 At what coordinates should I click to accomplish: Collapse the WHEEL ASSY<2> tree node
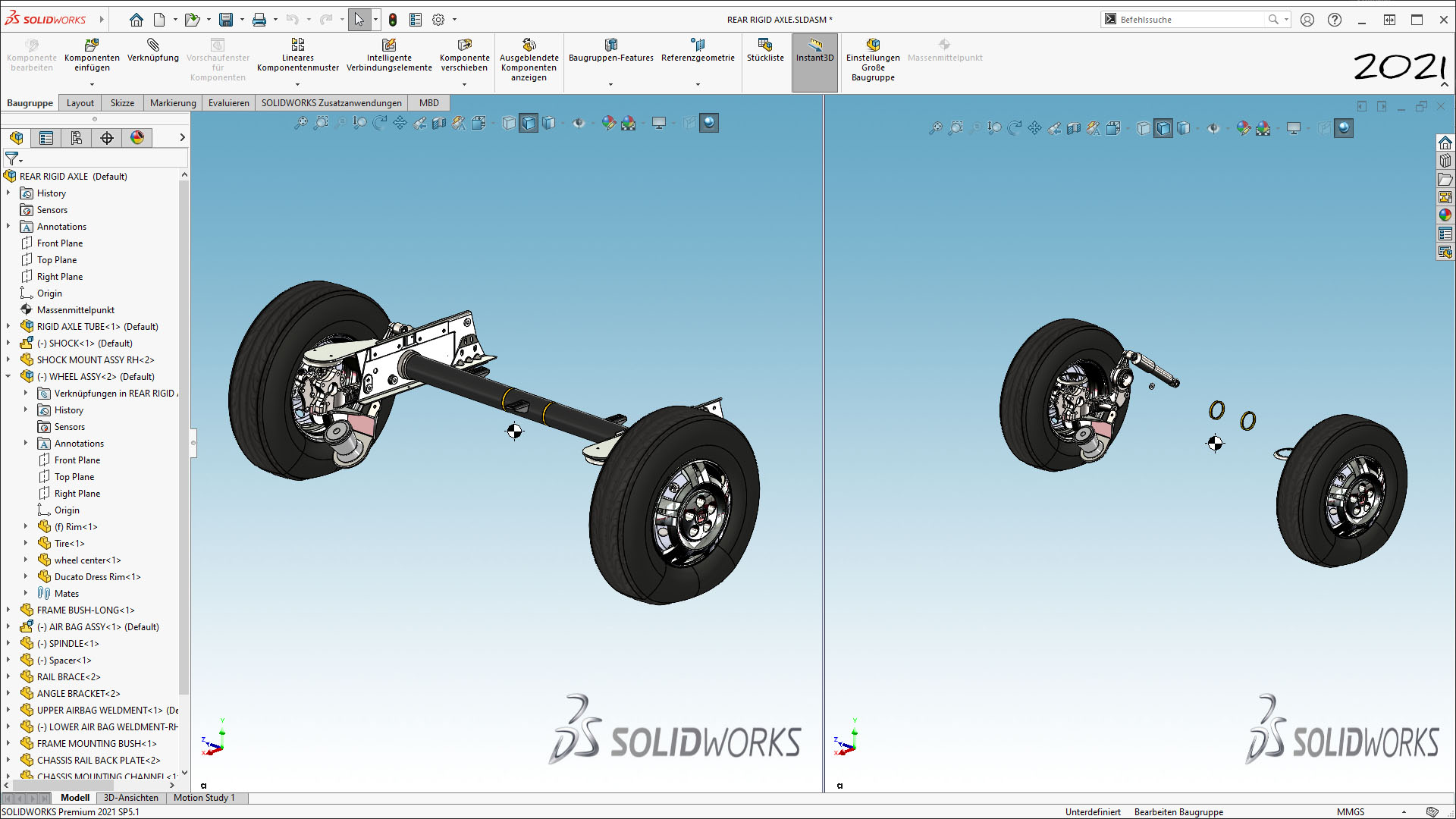coord(8,376)
